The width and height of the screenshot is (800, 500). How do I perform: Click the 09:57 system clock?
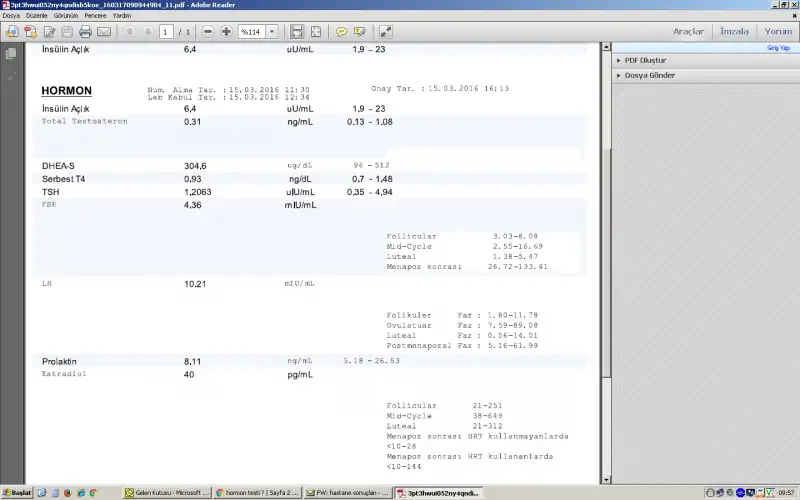[x=786, y=493]
